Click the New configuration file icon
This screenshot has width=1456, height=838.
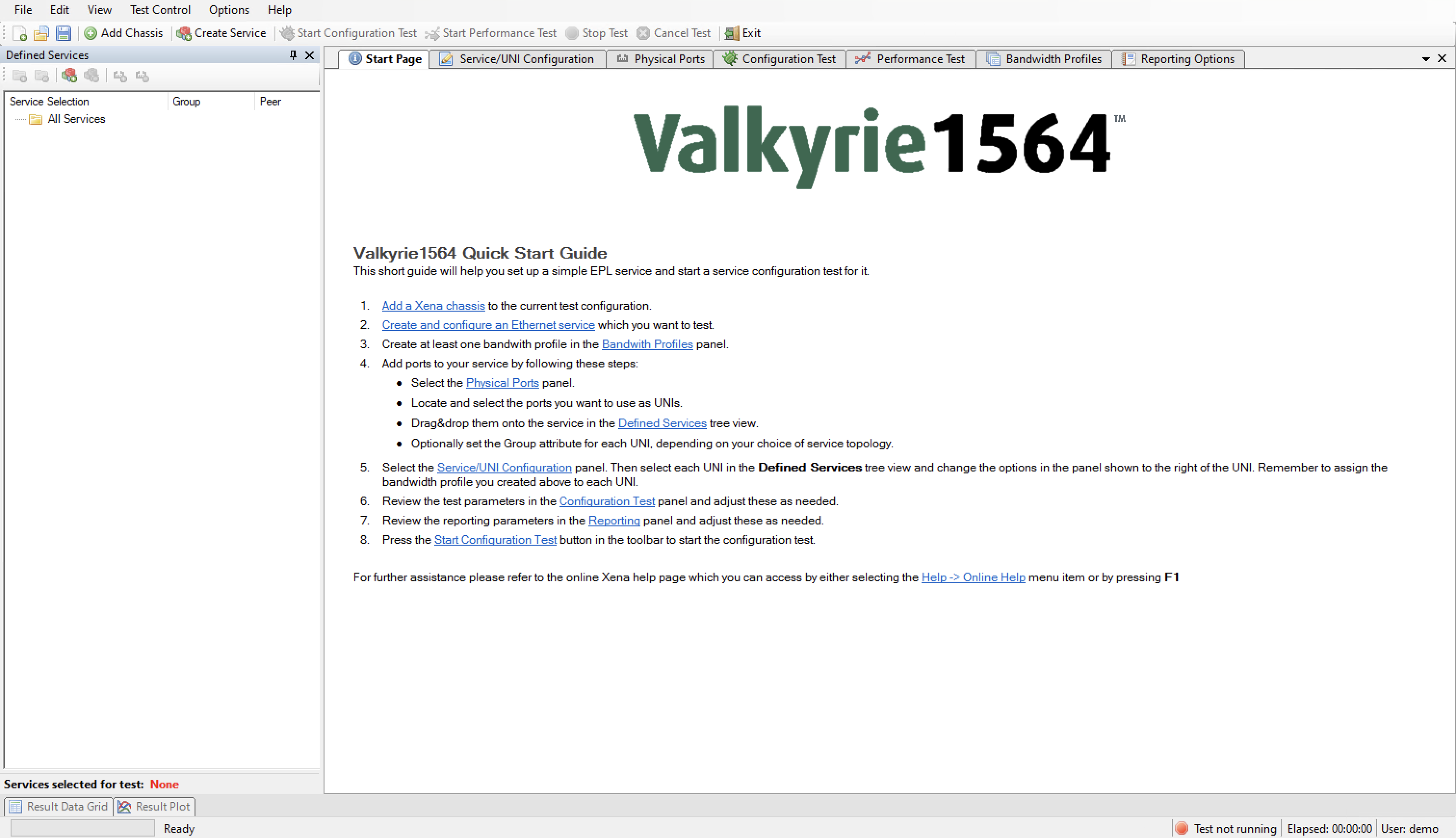20,33
